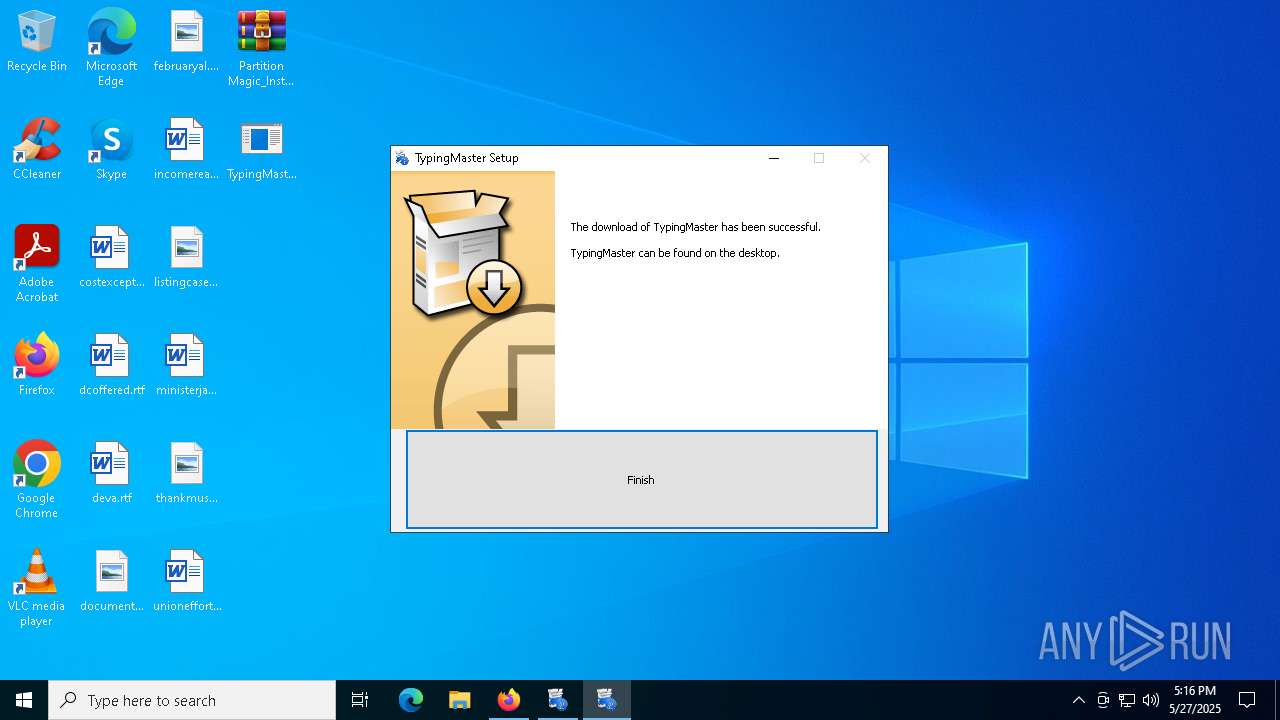Switch to the first setup taskbar item

(557, 700)
